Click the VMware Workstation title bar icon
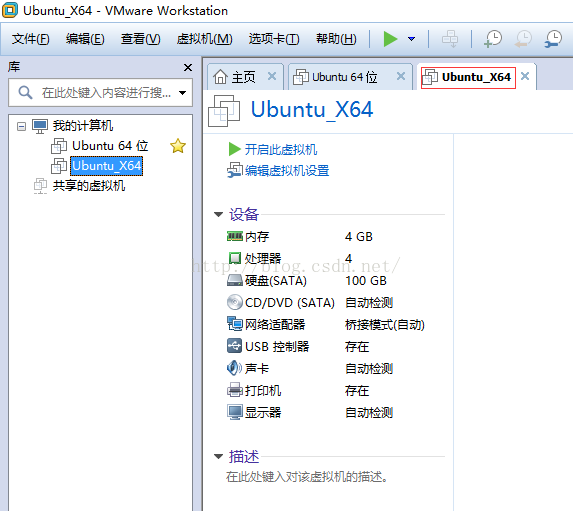The image size is (573, 511). [x=10, y=10]
